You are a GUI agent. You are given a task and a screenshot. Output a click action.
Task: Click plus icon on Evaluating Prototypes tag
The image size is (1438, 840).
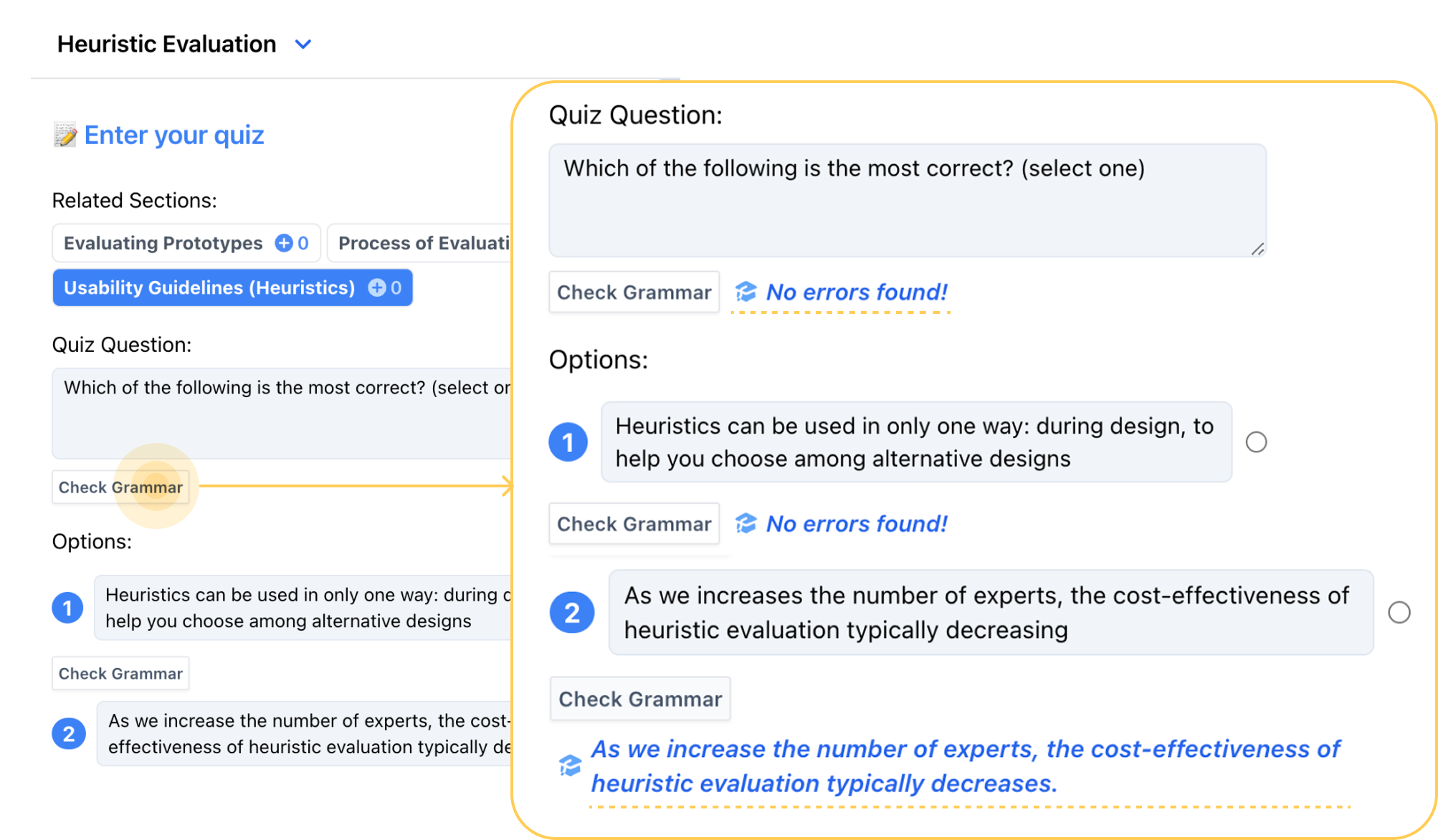coord(284,243)
